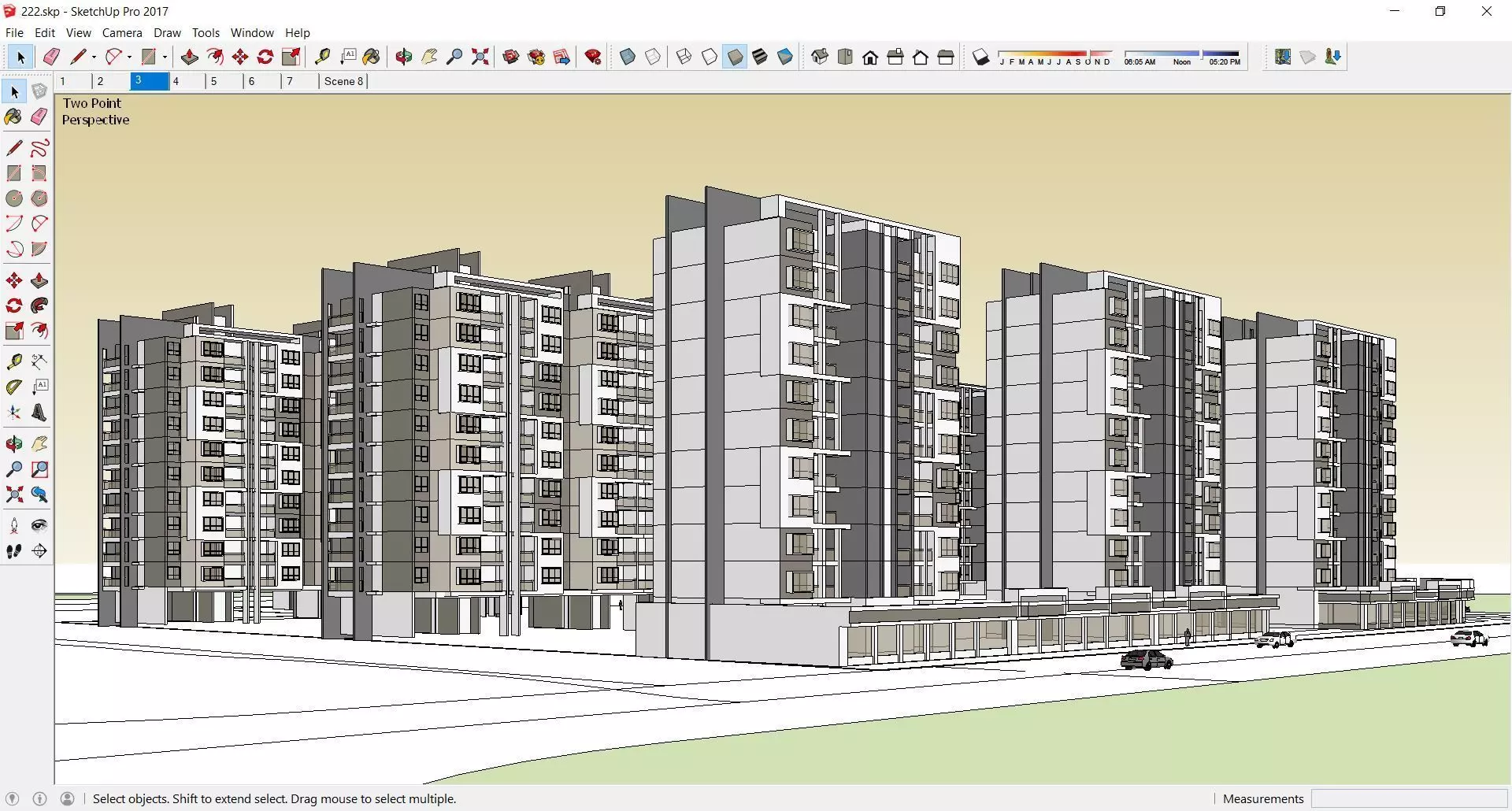This screenshot has height=811, width=1512.
Task: Select the Dimensions tool
Action: tap(39, 361)
